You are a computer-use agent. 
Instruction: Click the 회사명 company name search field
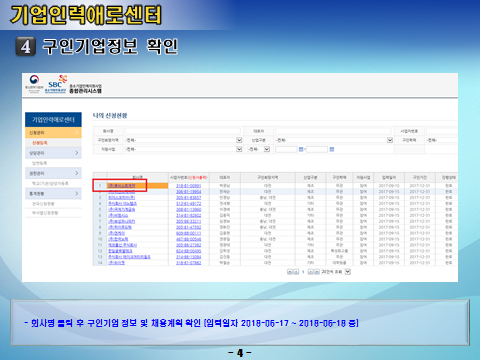coord(183,131)
